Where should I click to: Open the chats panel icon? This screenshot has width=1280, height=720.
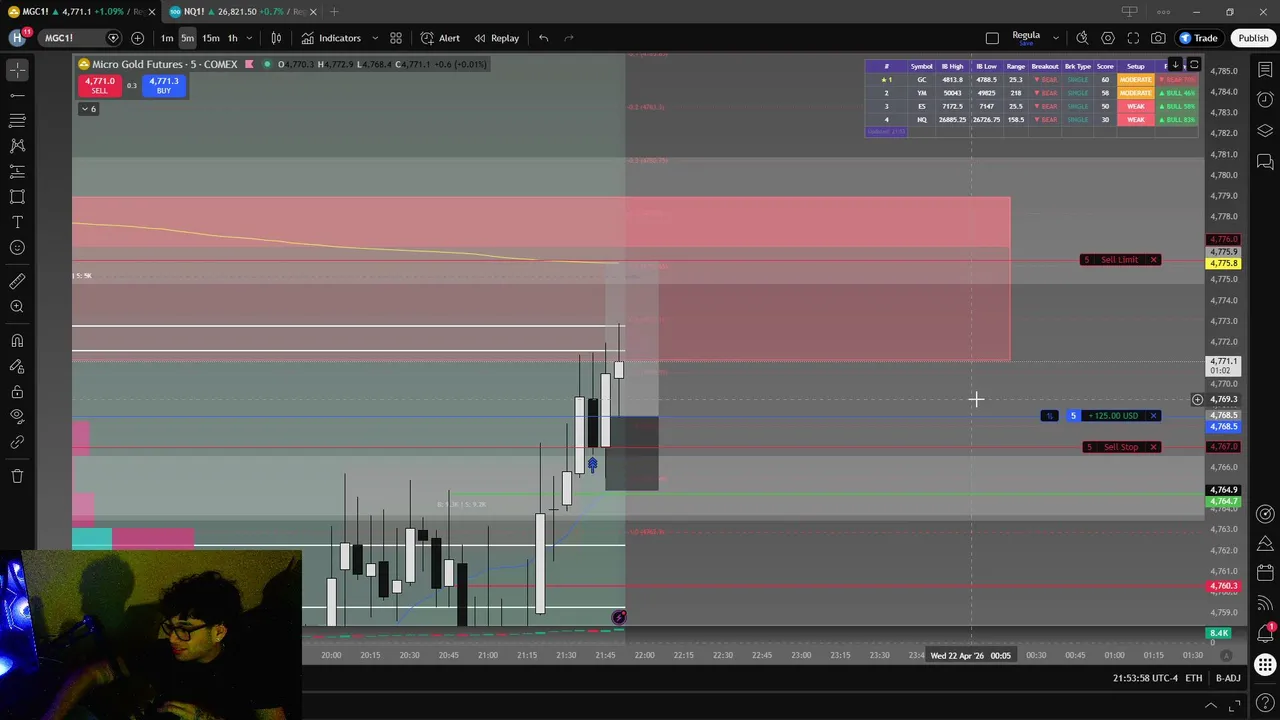pos(1265,161)
